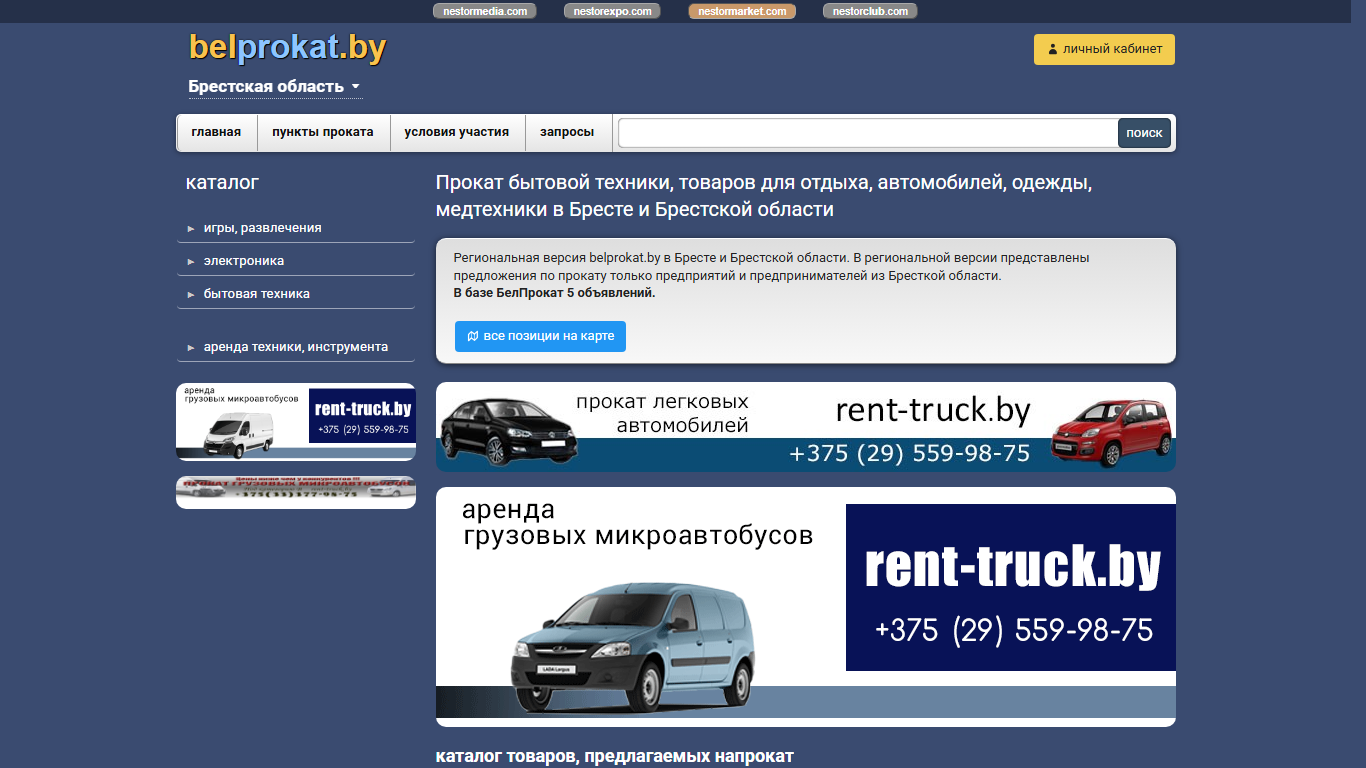This screenshot has height=768, width=1366.
Task: Open the large аренда грузовых микроавтобусов banner
Action: coord(806,607)
